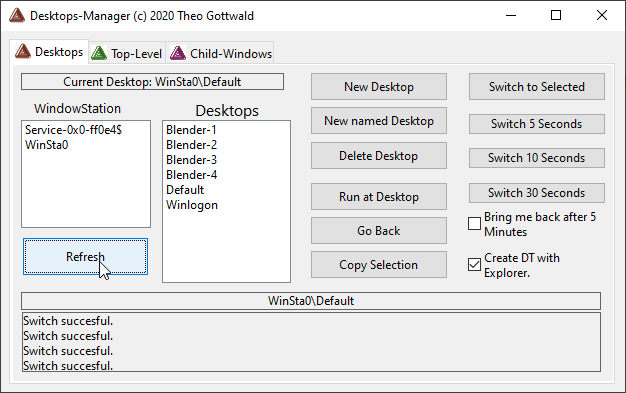The image size is (626, 393).
Task: Switch to the Top-Level tab
Action: [x=127, y=53]
